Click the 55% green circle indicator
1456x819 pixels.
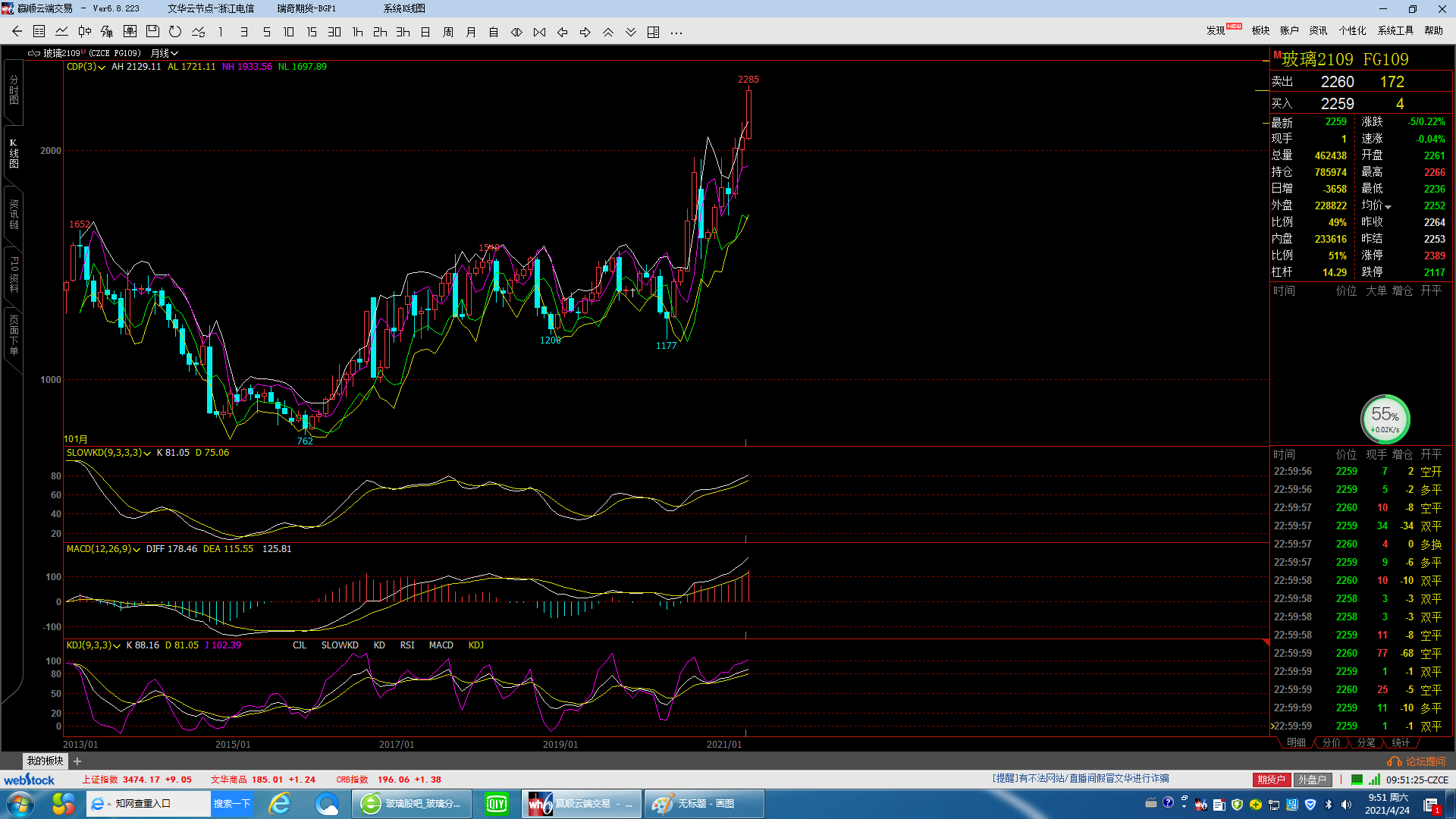tap(1385, 419)
